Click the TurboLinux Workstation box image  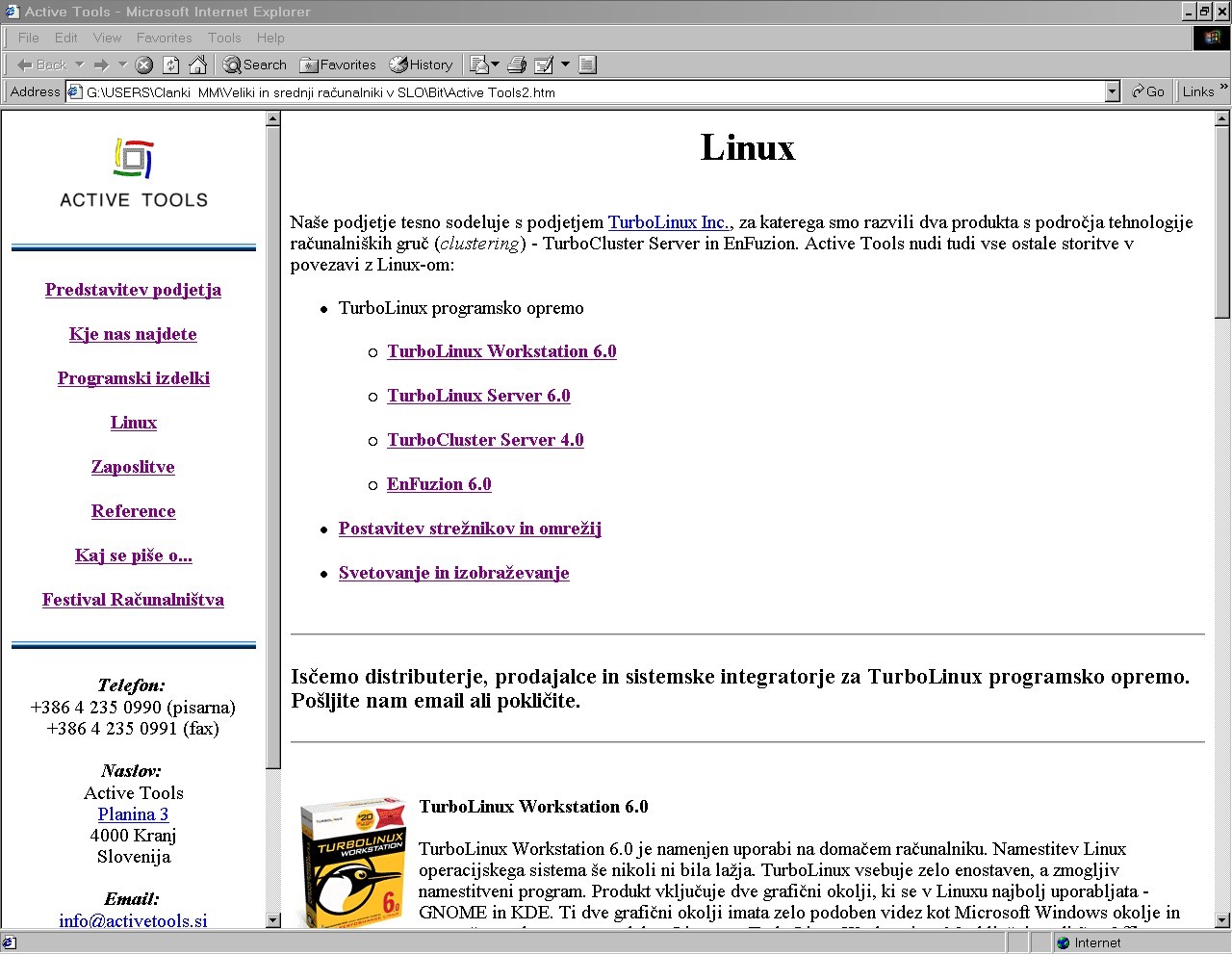pos(353,861)
